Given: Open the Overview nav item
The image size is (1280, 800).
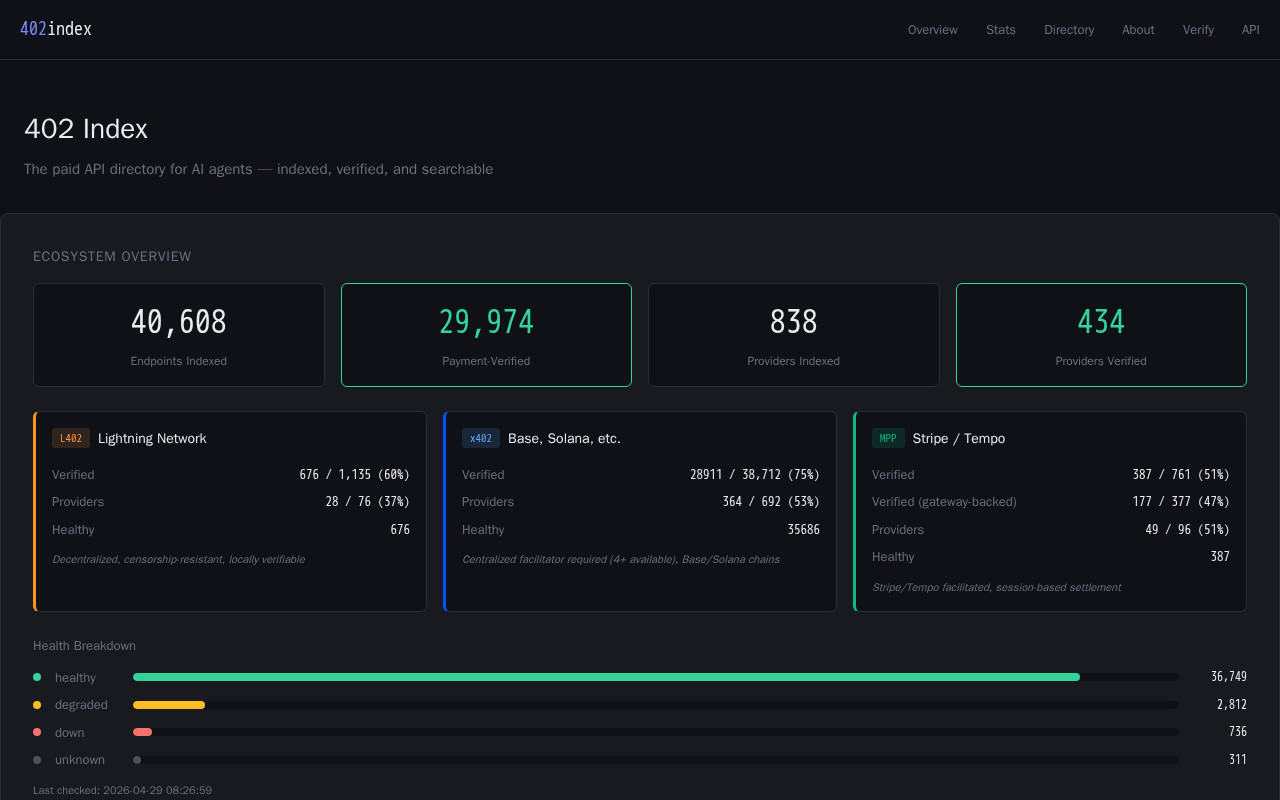Looking at the screenshot, I should tap(933, 30).
